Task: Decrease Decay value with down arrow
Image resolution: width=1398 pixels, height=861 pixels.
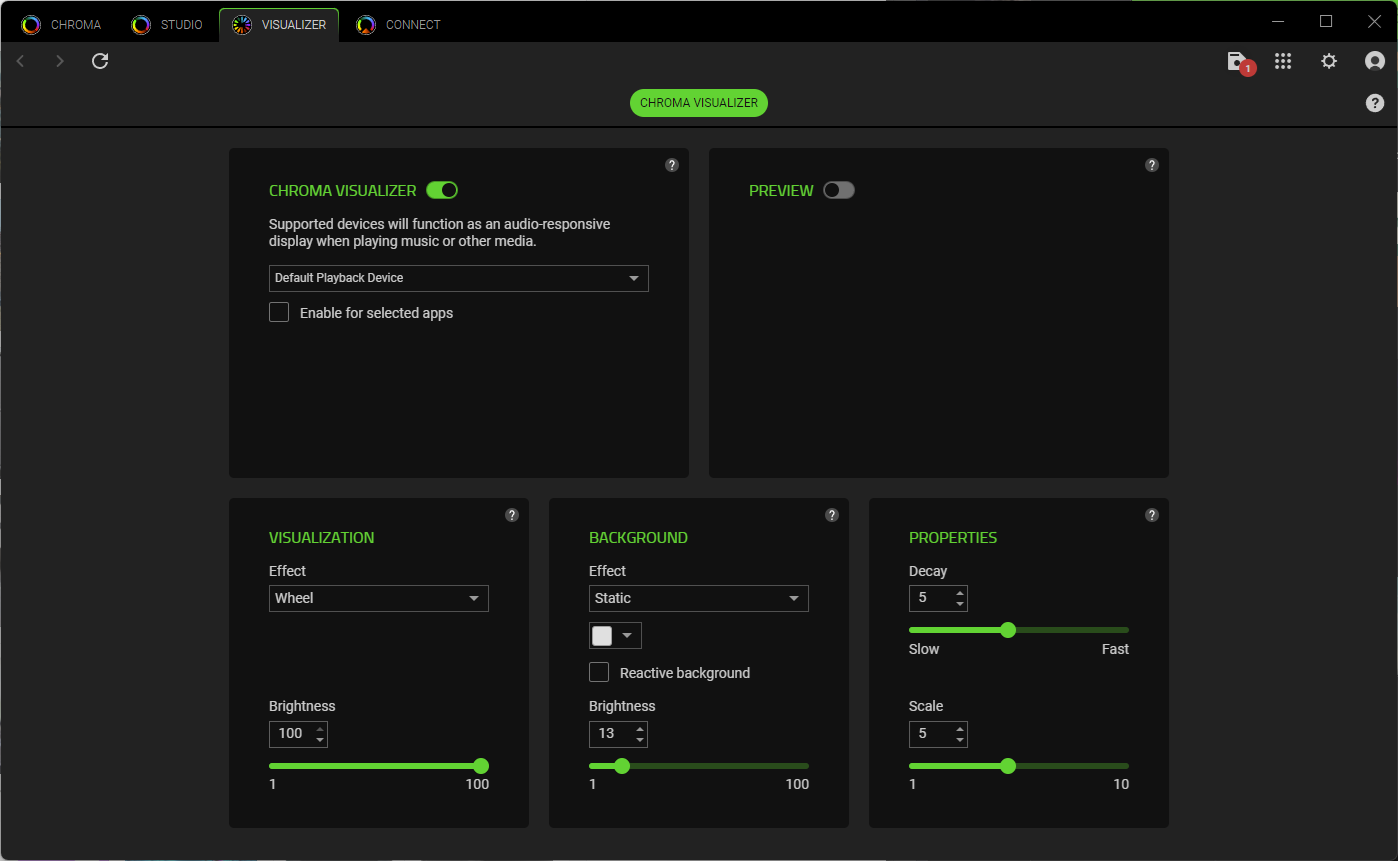Action: pos(960,604)
